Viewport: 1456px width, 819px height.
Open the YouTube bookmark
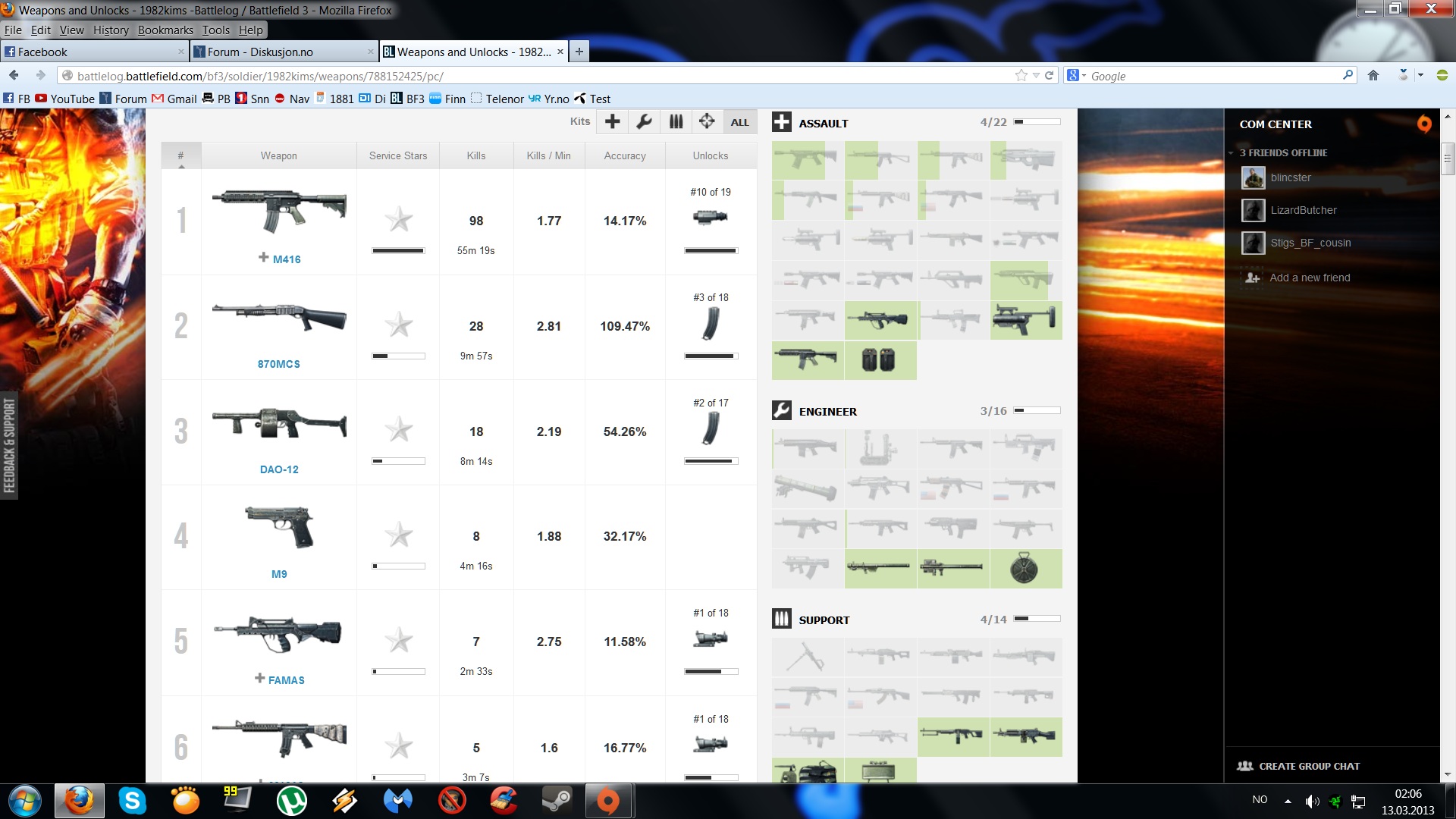65,99
